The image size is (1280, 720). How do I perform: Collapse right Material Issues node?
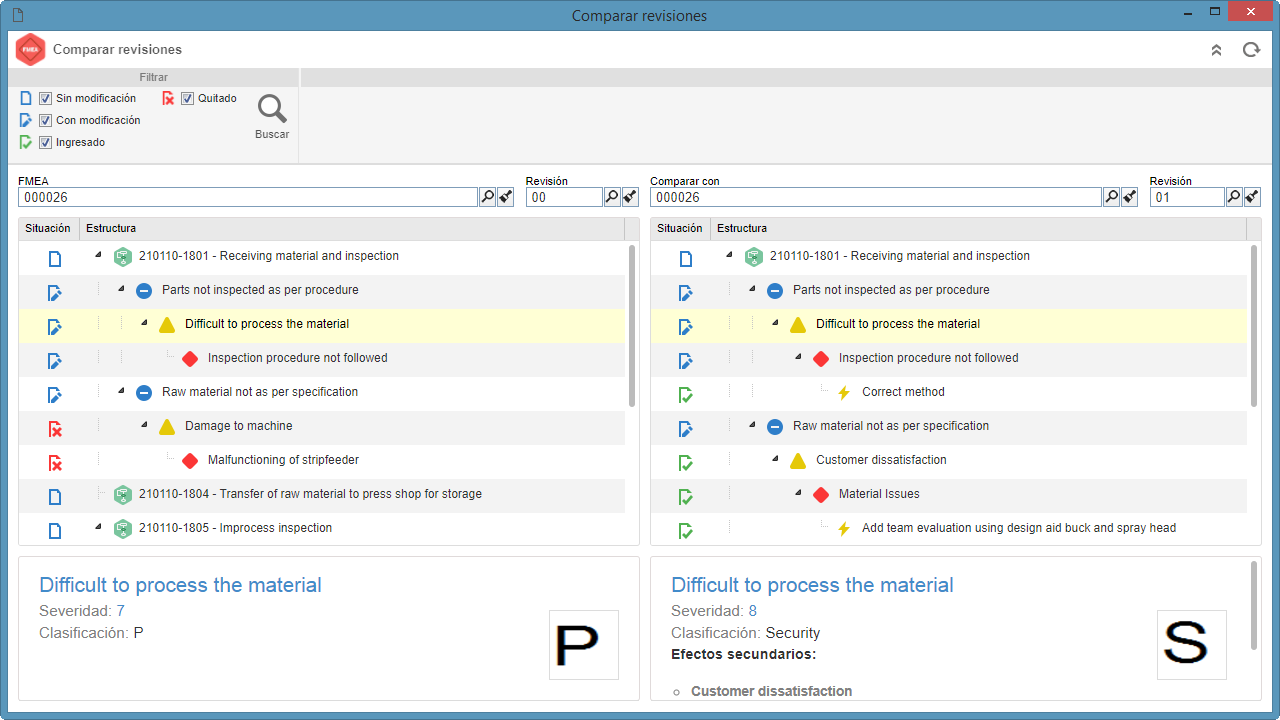pyautogui.click(x=798, y=494)
